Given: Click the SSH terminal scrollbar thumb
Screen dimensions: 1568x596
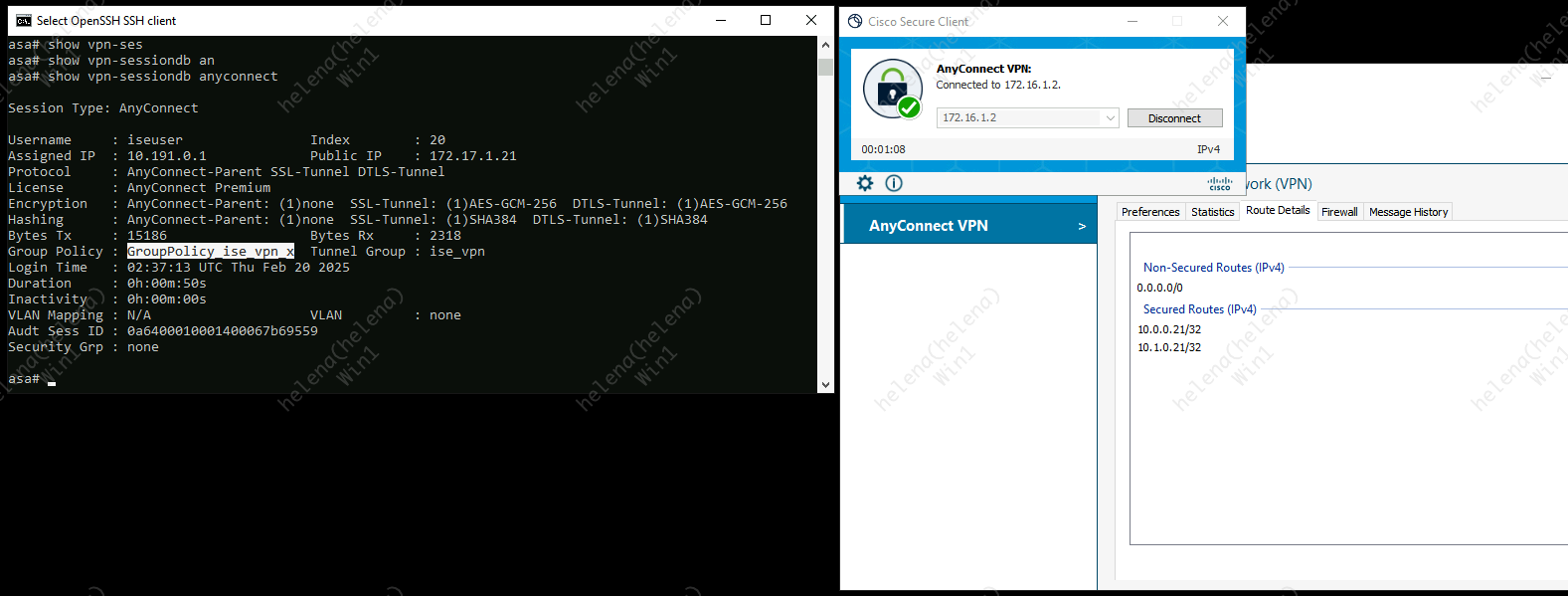Looking at the screenshot, I should (x=825, y=68).
